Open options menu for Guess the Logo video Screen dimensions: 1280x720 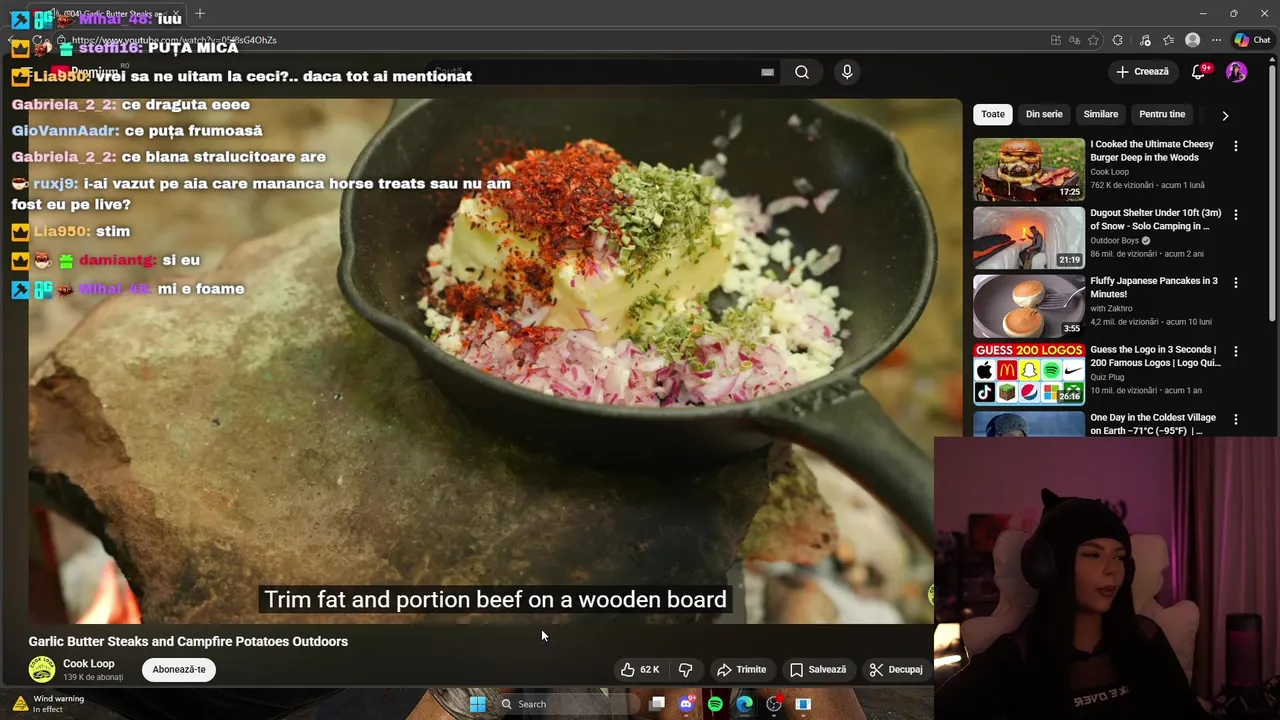pos(1236,351)
